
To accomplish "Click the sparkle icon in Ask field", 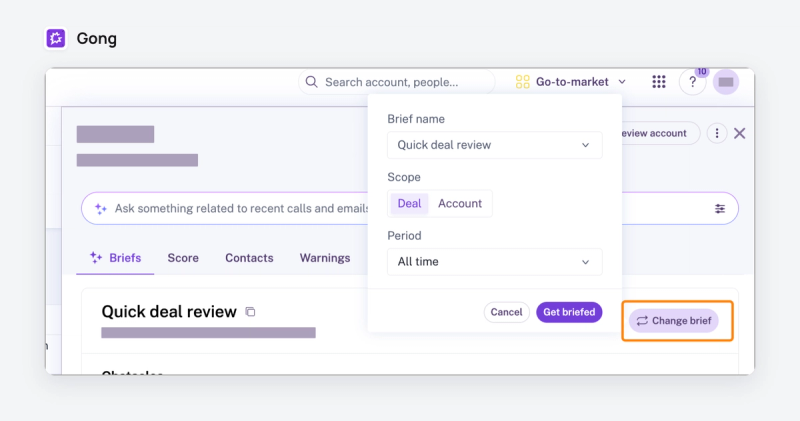I will (101, 208).
